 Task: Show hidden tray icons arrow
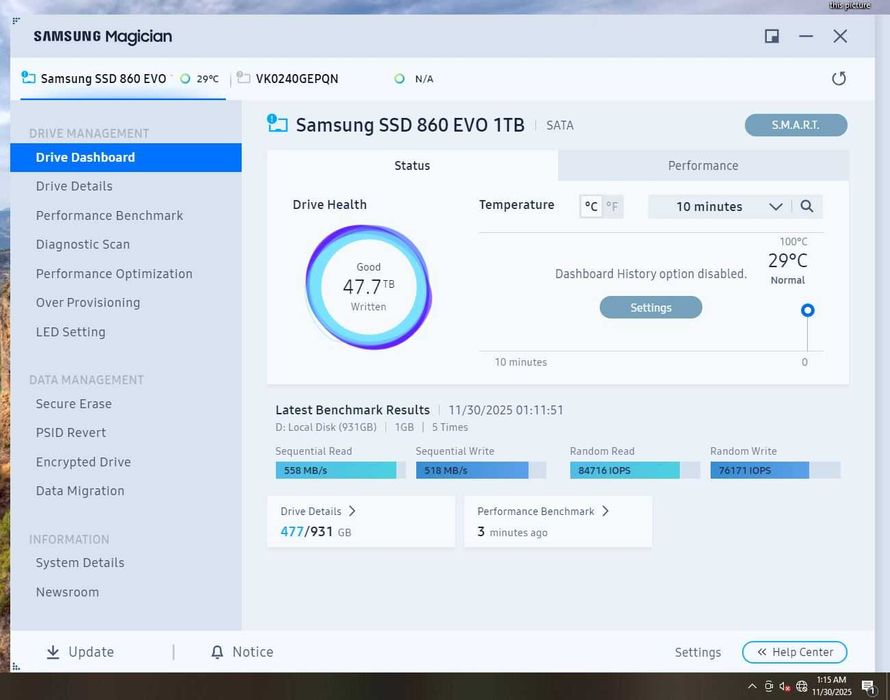pos(752,686)
